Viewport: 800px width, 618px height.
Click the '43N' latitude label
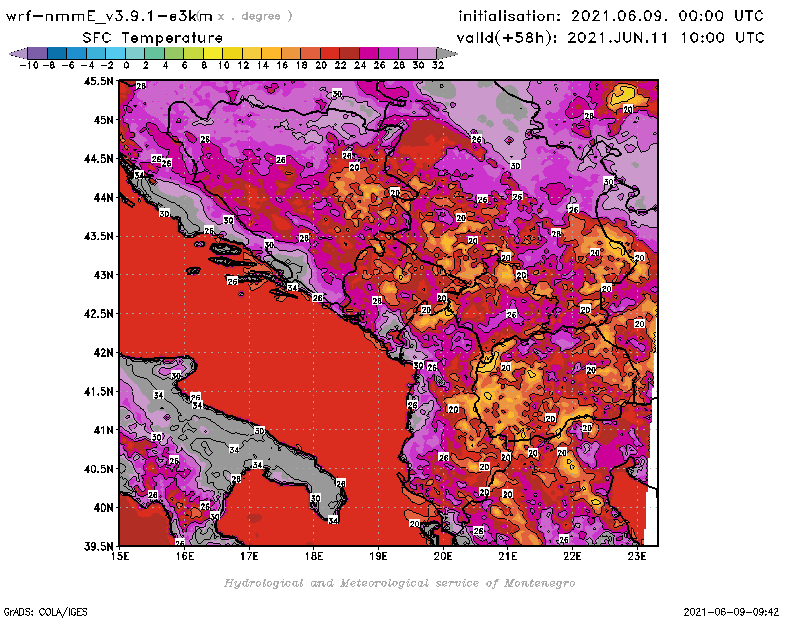[103, 275]
